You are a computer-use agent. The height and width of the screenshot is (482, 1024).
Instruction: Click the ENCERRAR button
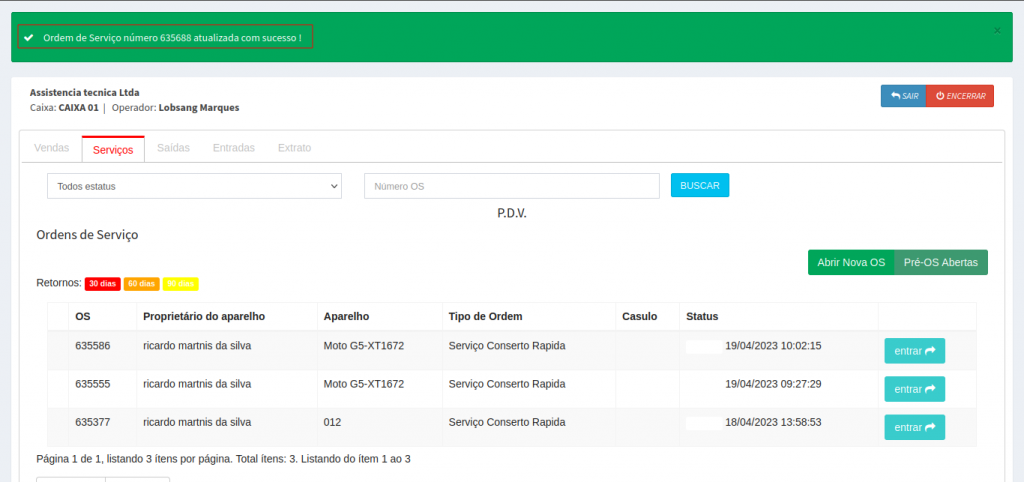tap(960, 96)
